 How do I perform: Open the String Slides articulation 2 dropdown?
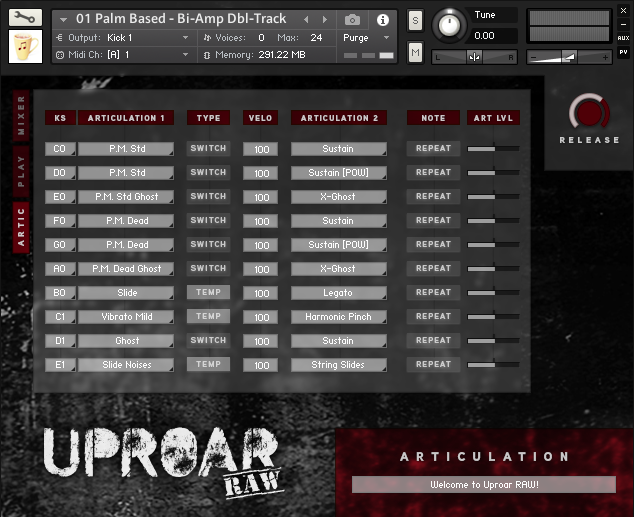[x=339, y=365]
